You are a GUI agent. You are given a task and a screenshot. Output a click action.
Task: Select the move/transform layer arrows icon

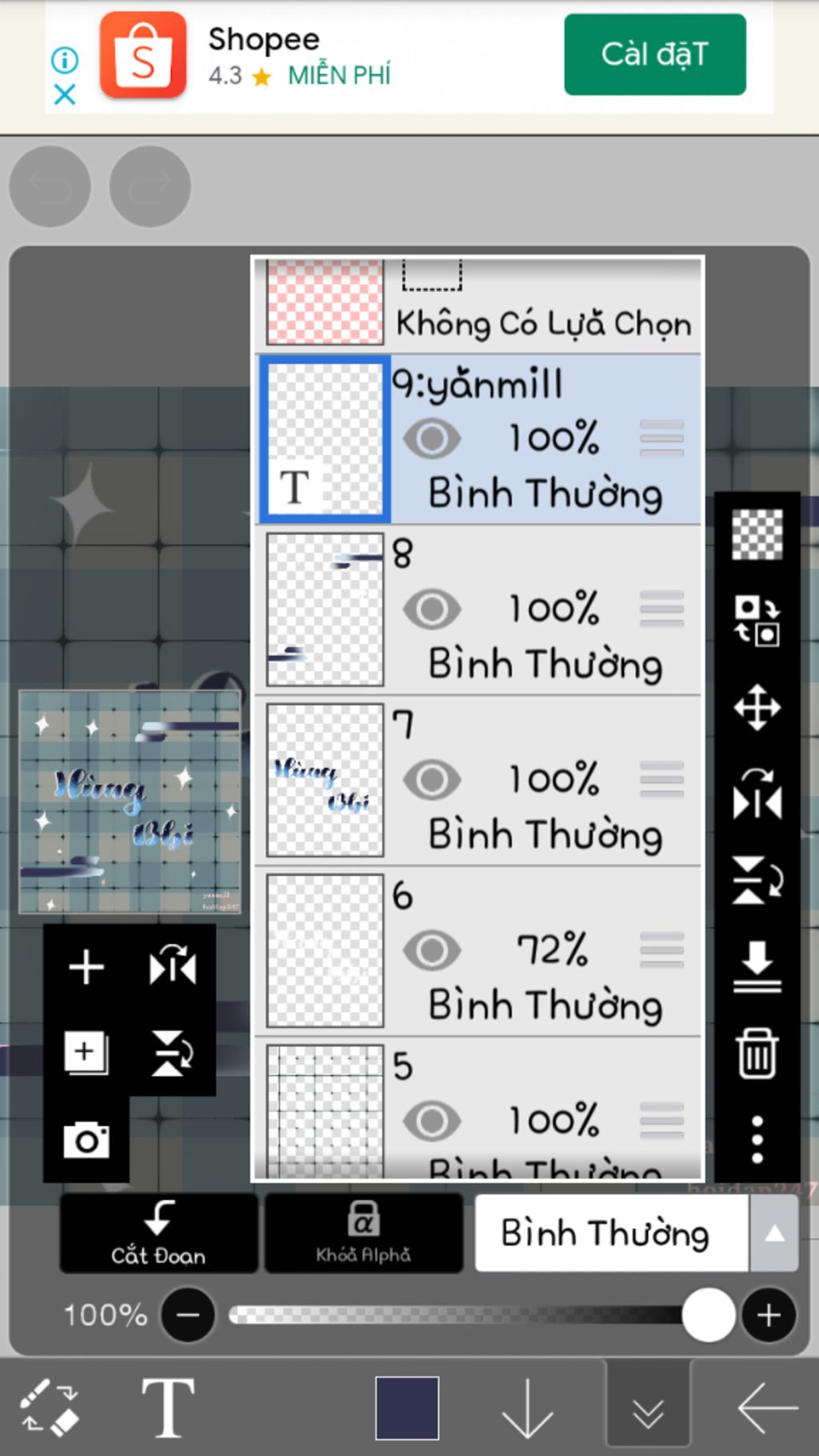757,708
